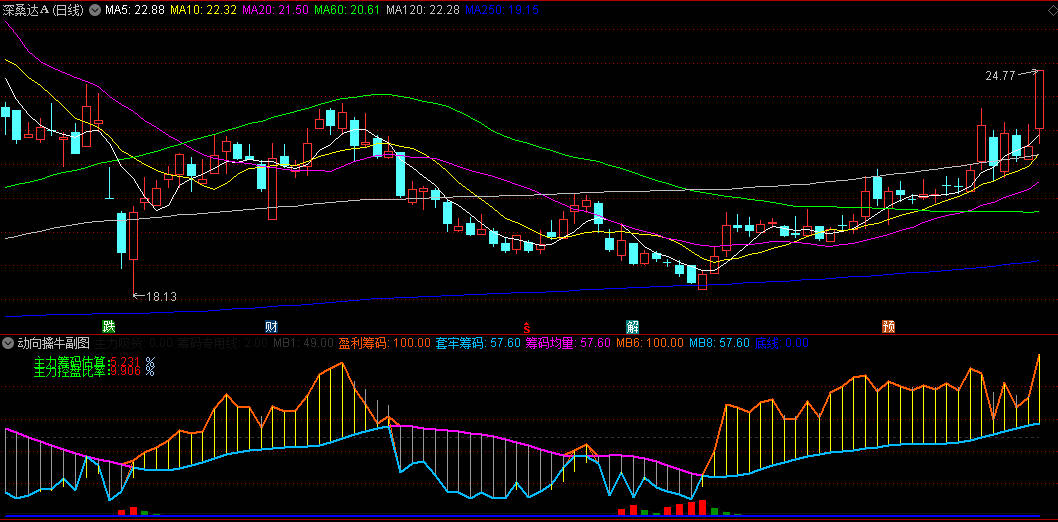Click the 深桑达A (日线) chart title

45,10
